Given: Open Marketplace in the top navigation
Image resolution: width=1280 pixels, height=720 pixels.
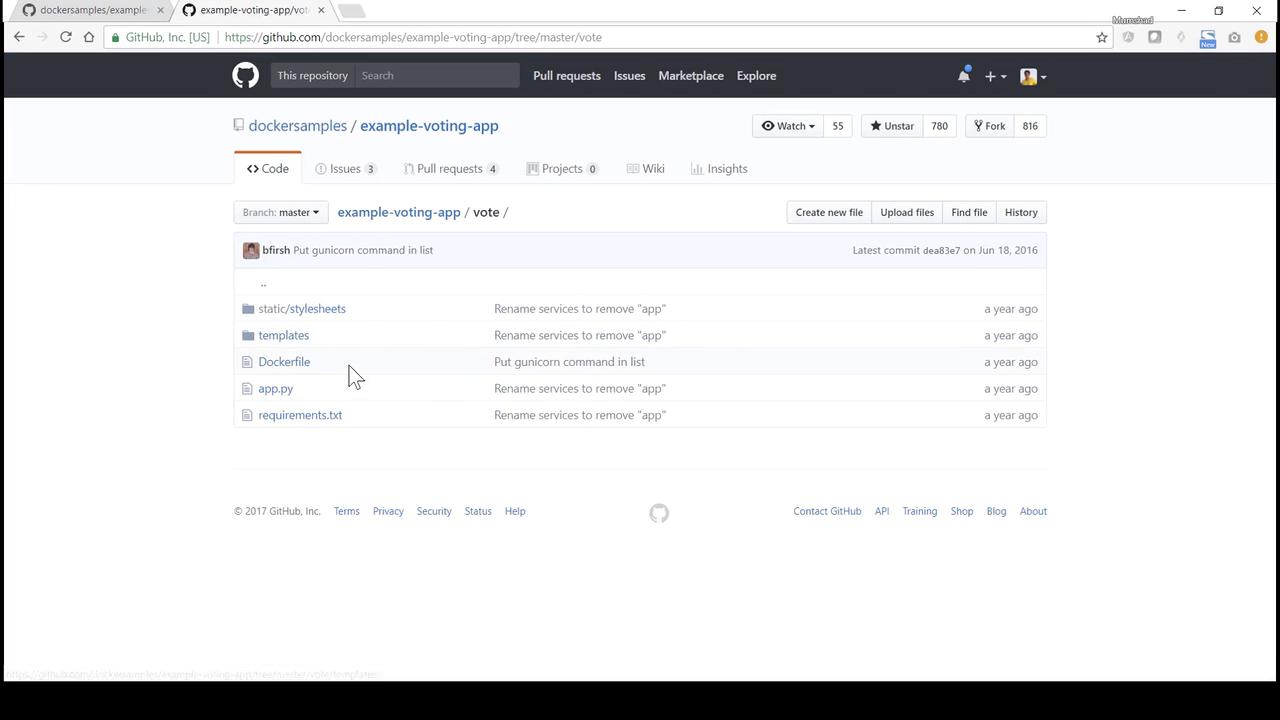Looking at the screenshot, I should tap(691, 76).
